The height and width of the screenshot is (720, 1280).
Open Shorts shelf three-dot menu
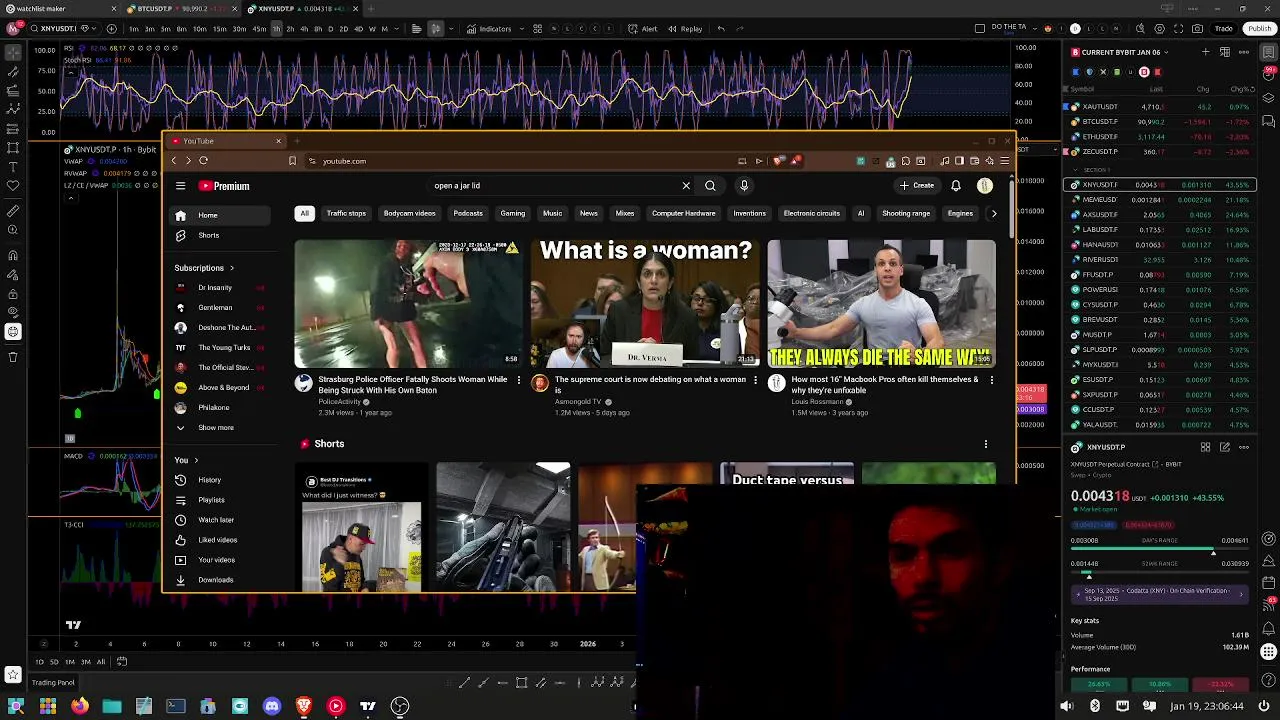point(986,444)
